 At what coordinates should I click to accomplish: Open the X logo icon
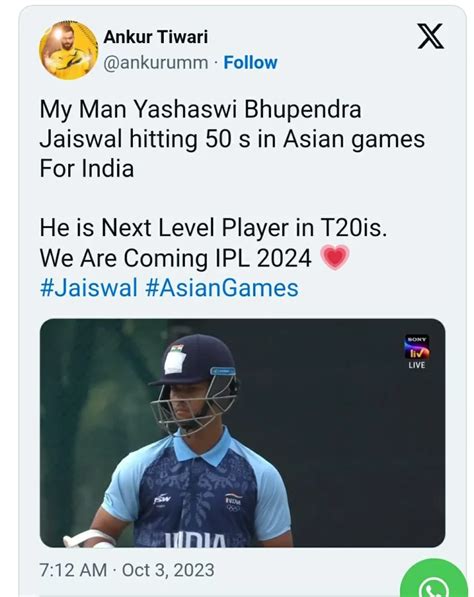tap(431, 36)
